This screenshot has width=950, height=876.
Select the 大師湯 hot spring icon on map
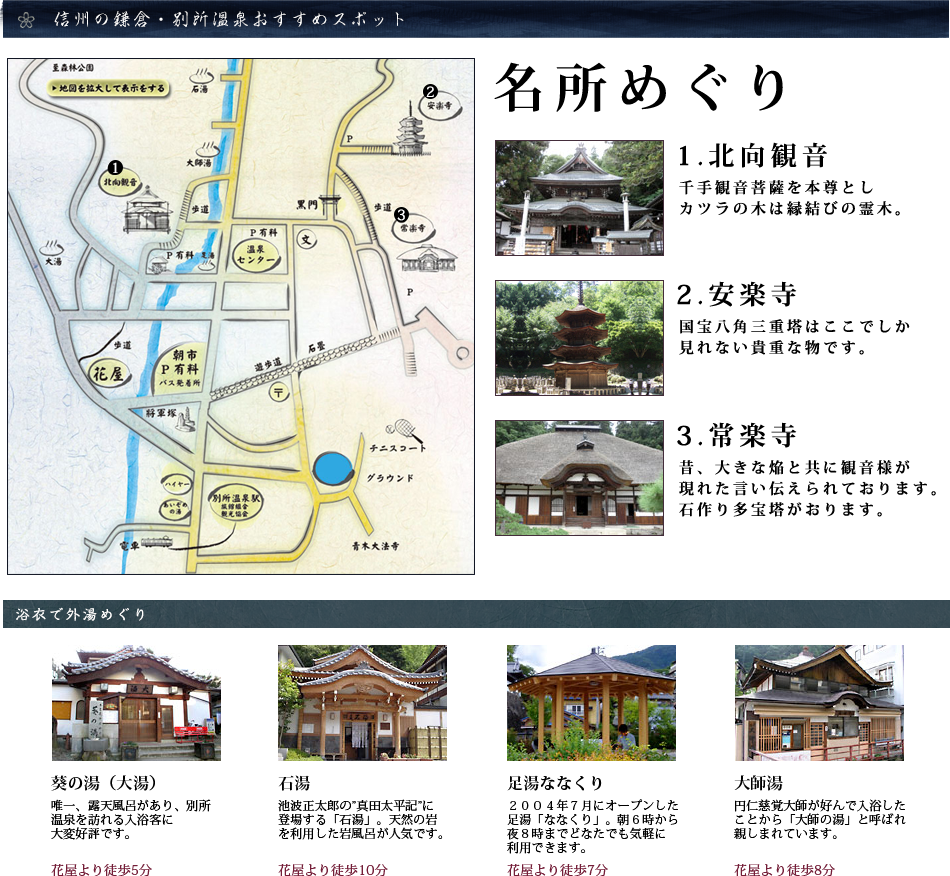coord(207,149)
